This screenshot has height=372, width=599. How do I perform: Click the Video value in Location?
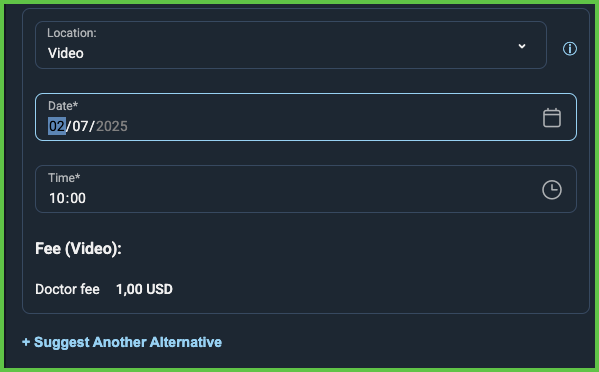(66, 53)
